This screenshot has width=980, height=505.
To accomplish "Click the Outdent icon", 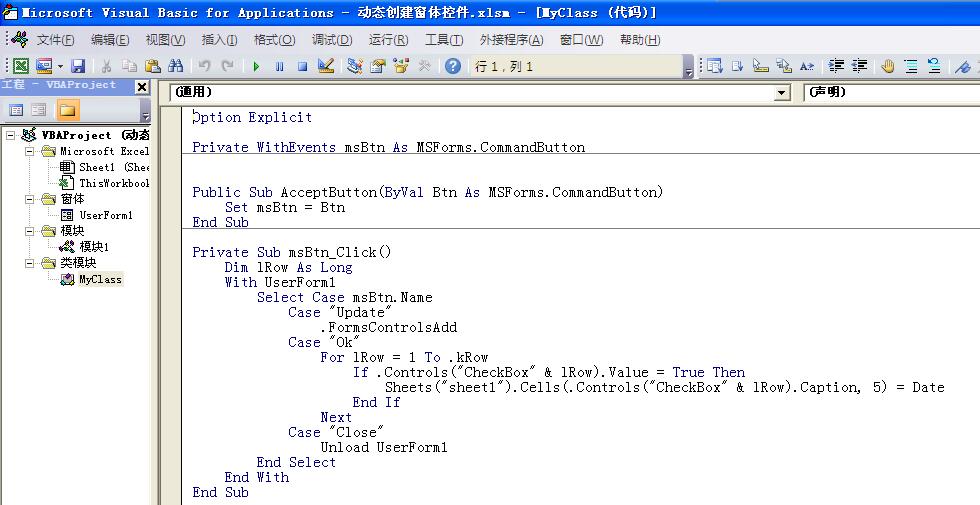I will [x=859, y=66].
